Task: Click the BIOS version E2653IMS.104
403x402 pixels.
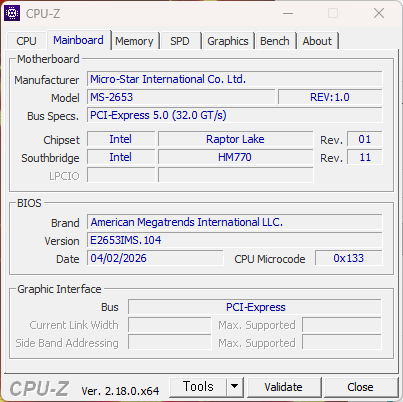Action: click(235, 240)
